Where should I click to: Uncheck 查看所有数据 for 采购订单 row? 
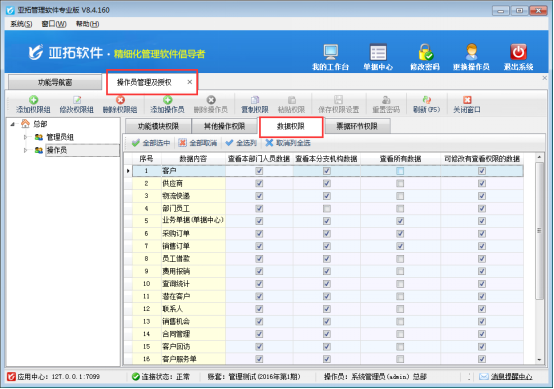coord(400,234)
